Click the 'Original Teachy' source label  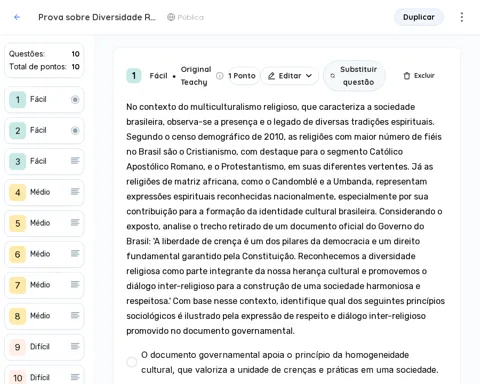pyautogui.click(x=196, y=76)
